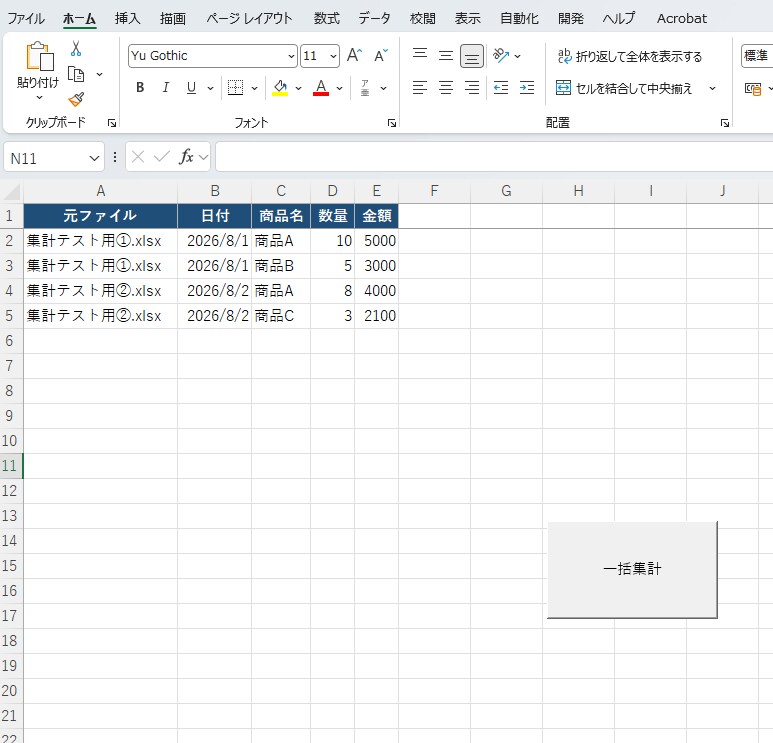The width and height of the screenshot is (773, 743).
Task: Click the select-all corner triangle
Action: 12,191
